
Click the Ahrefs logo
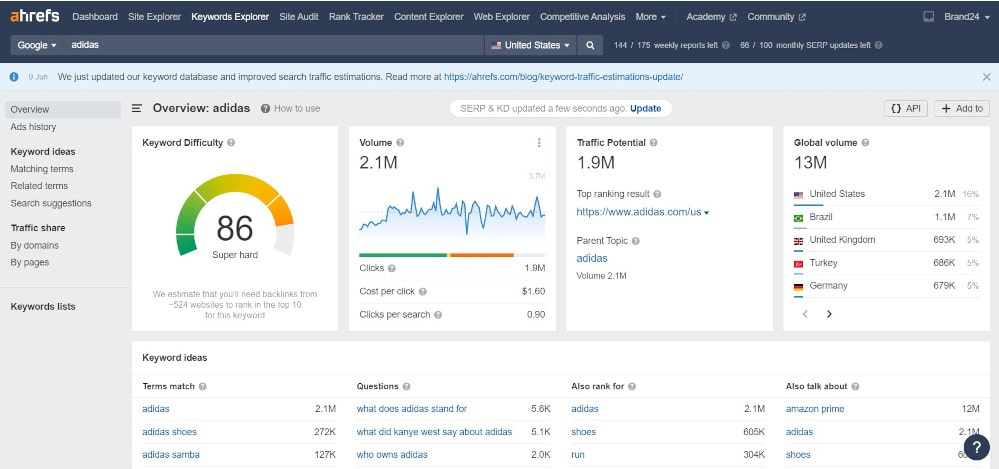point(35,17)
